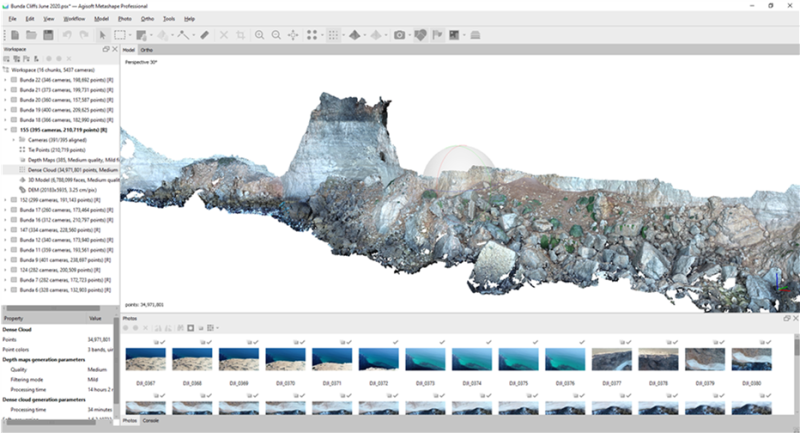Open the Workflow menu
This screenshot has width=800, height=433.
click(74, 19)
